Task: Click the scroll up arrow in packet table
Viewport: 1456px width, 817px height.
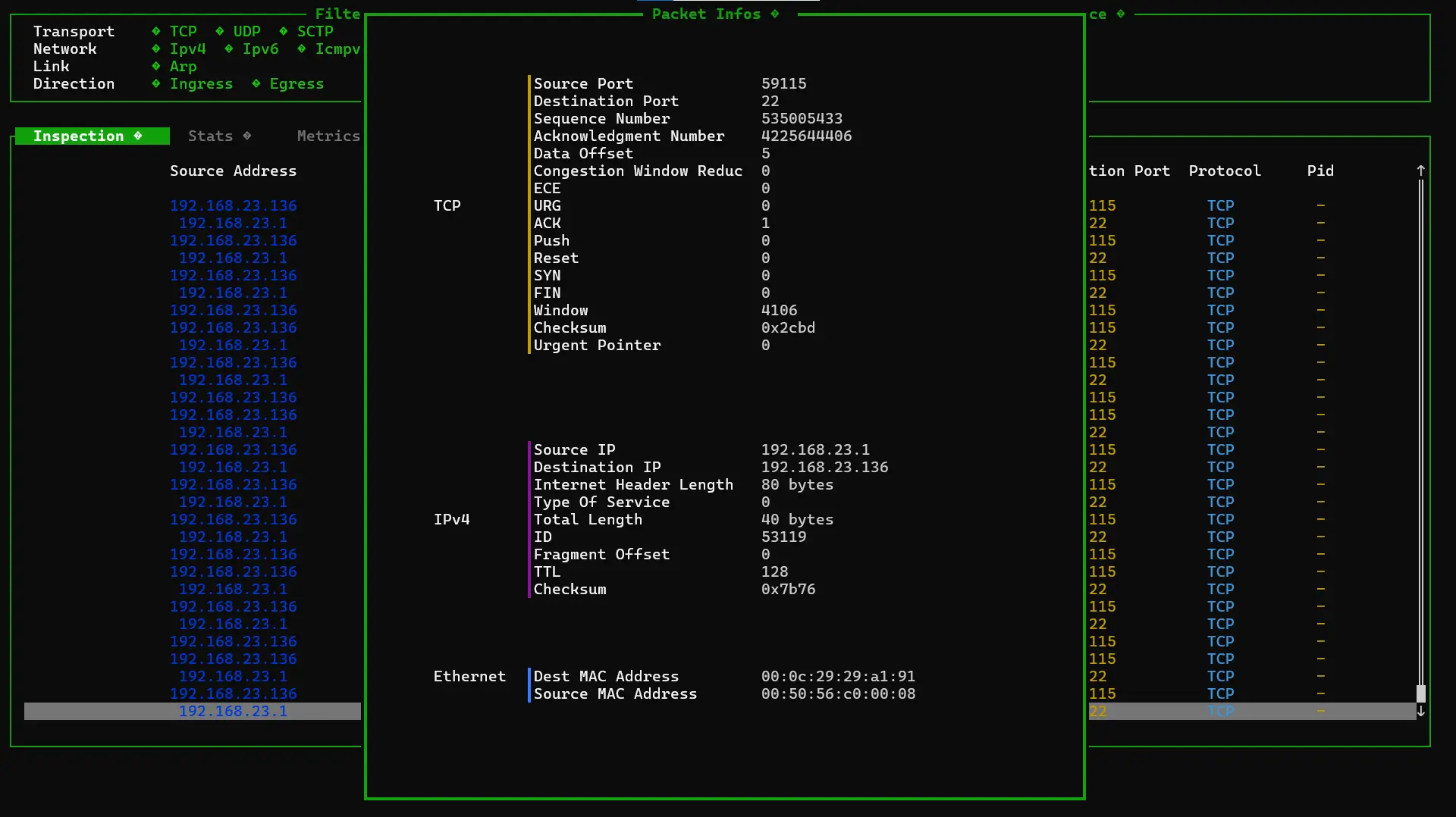Action: (x=1420, y=171)
